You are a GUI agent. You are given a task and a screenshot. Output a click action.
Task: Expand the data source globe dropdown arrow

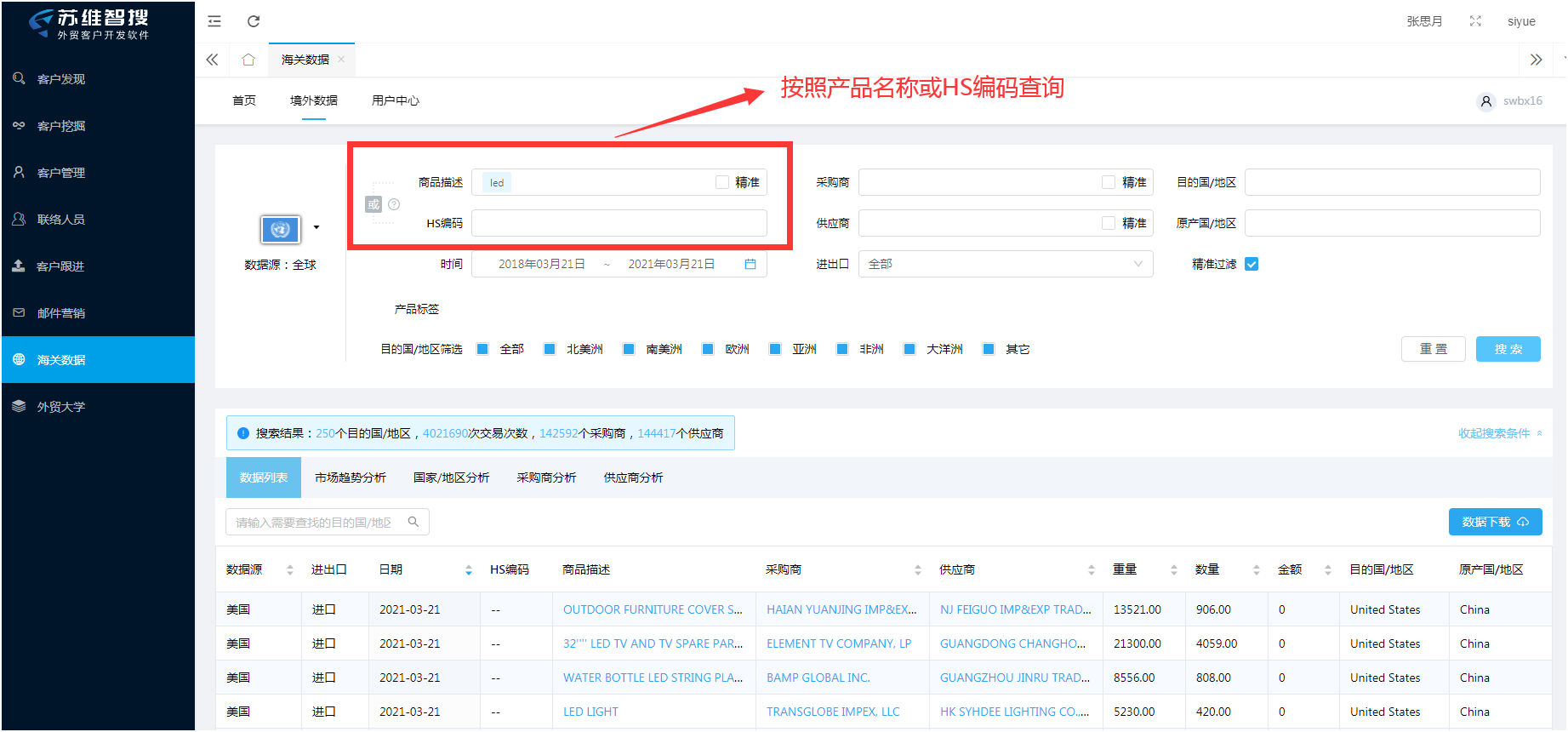pos(316,227)
